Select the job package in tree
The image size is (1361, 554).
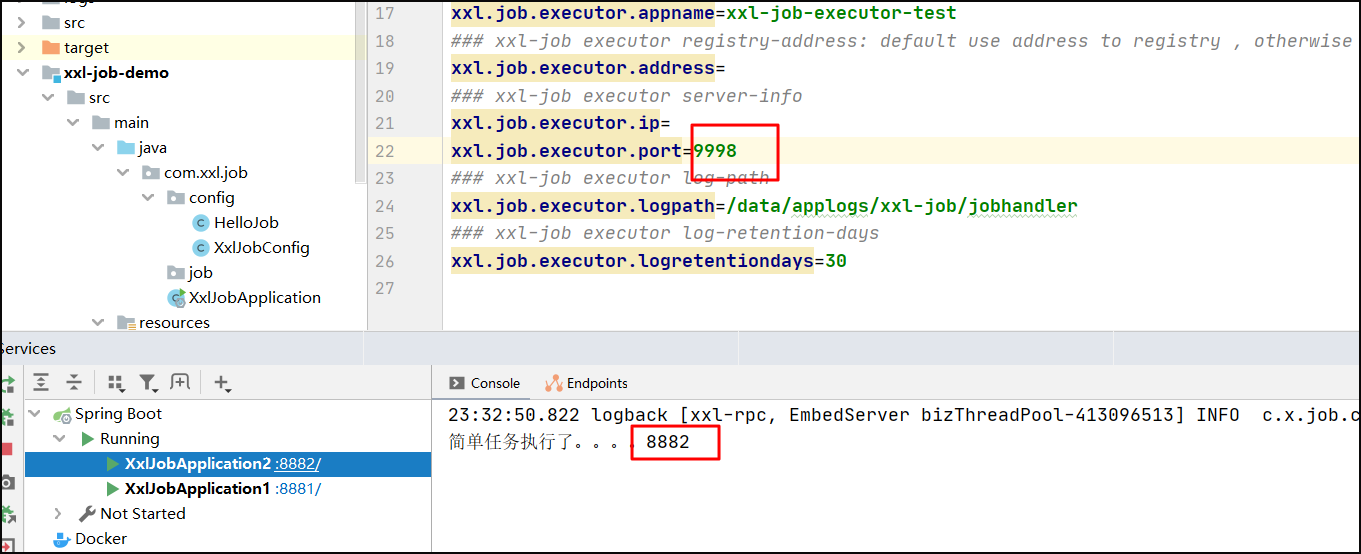[200, 273]
